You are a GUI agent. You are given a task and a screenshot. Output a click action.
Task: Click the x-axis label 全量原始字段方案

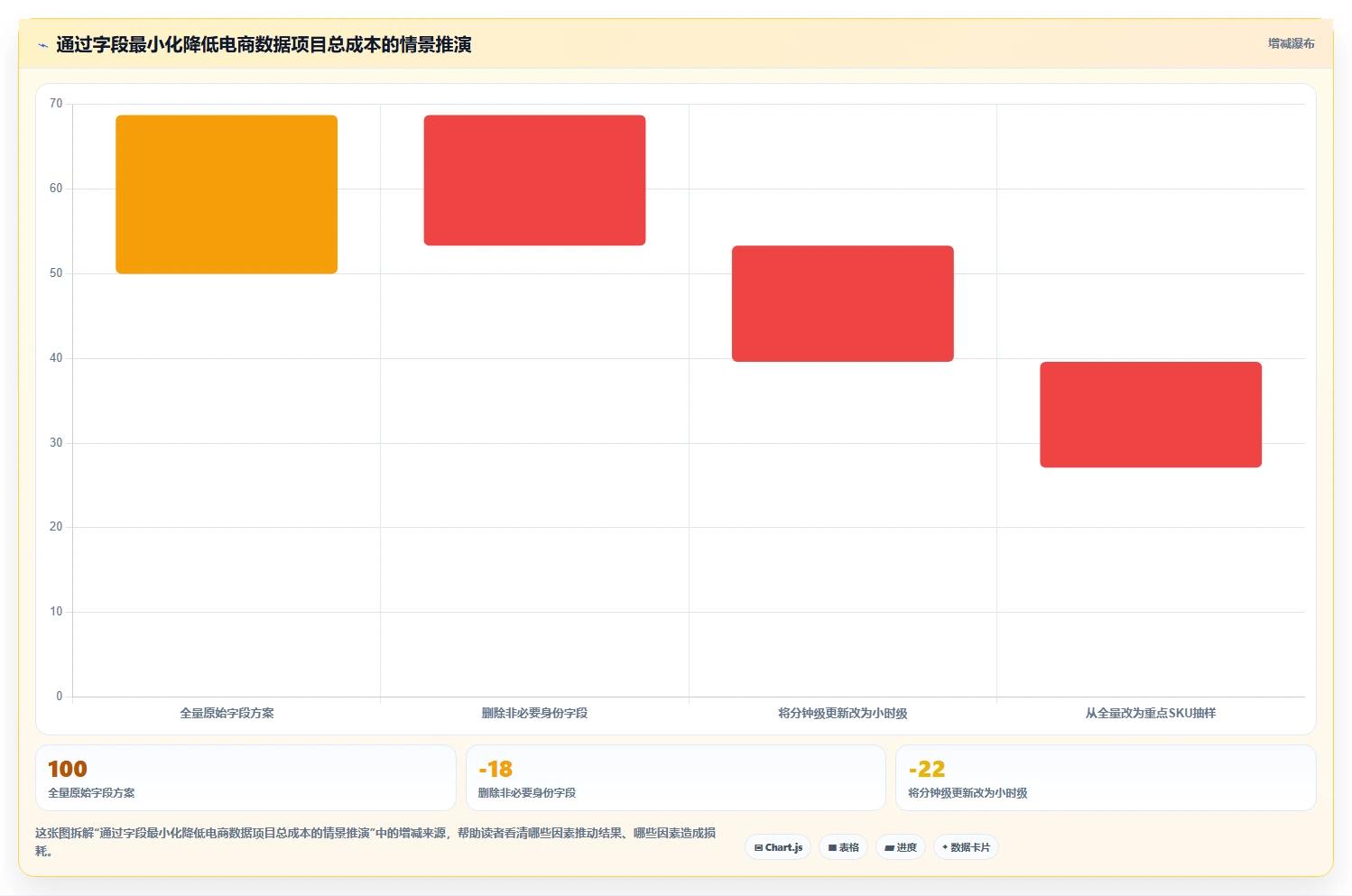pos(227,713)
